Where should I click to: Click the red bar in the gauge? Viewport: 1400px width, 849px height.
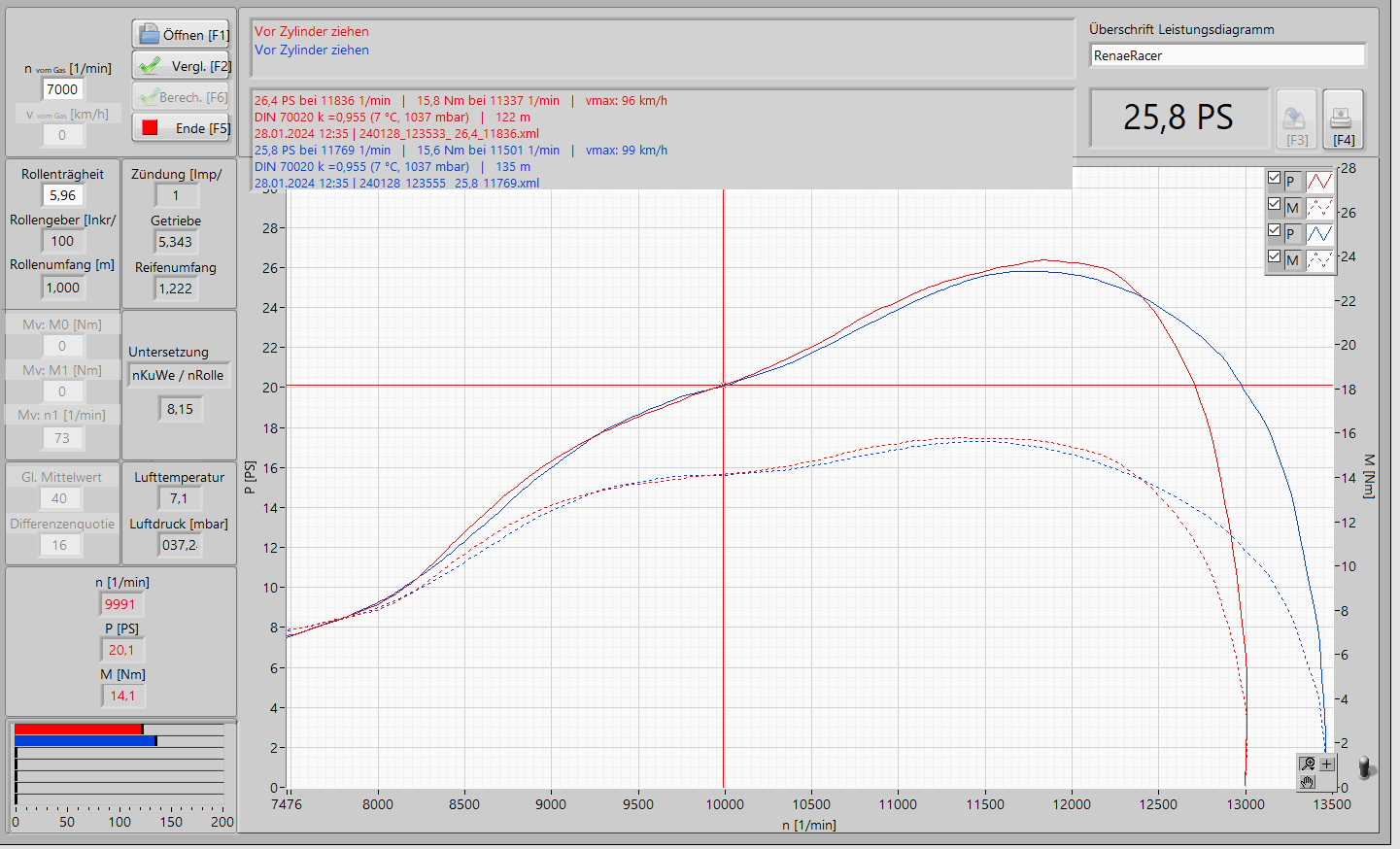click(x=78, y=729)
